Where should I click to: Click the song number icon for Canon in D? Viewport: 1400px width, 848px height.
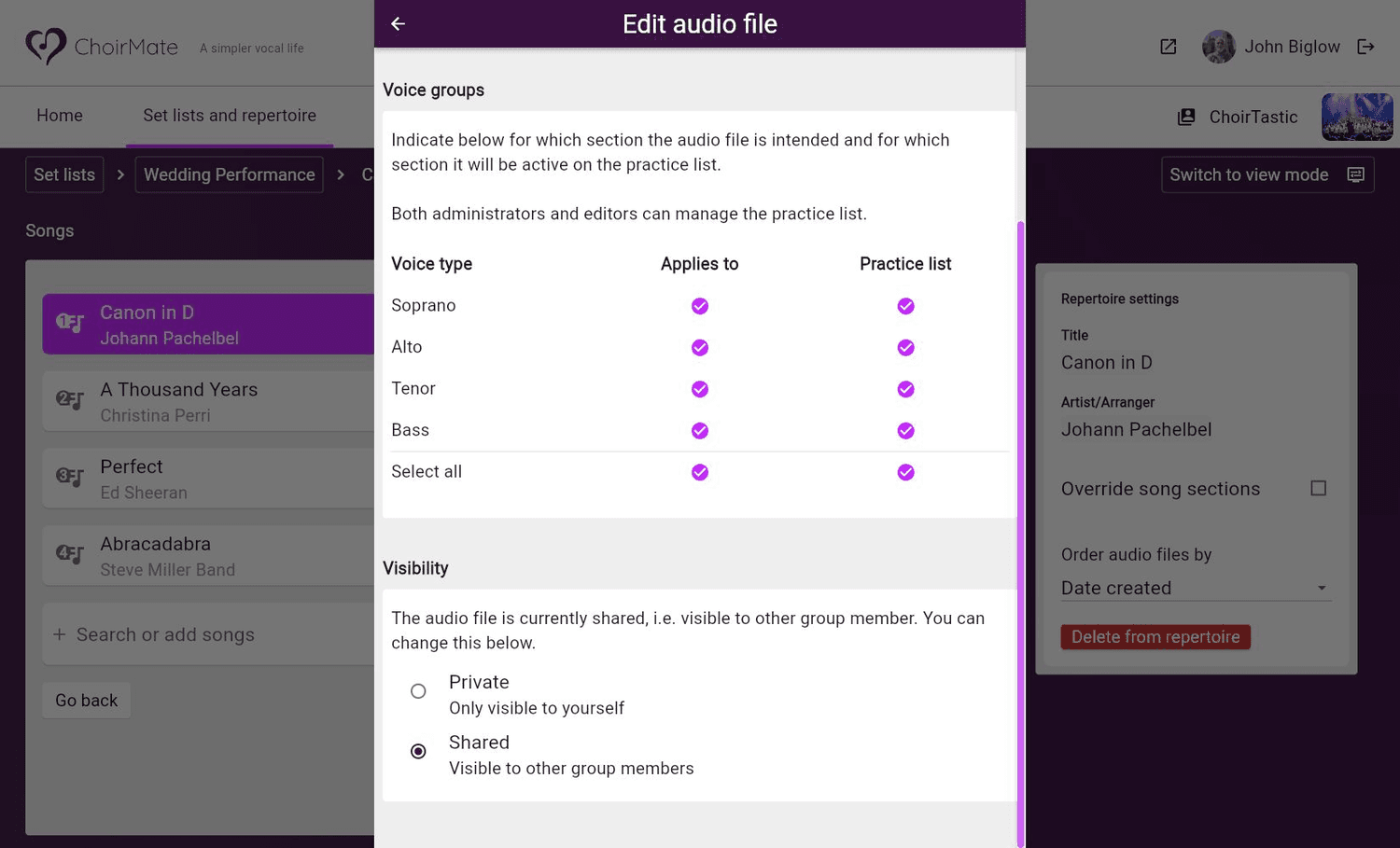[x=70, y=323]
